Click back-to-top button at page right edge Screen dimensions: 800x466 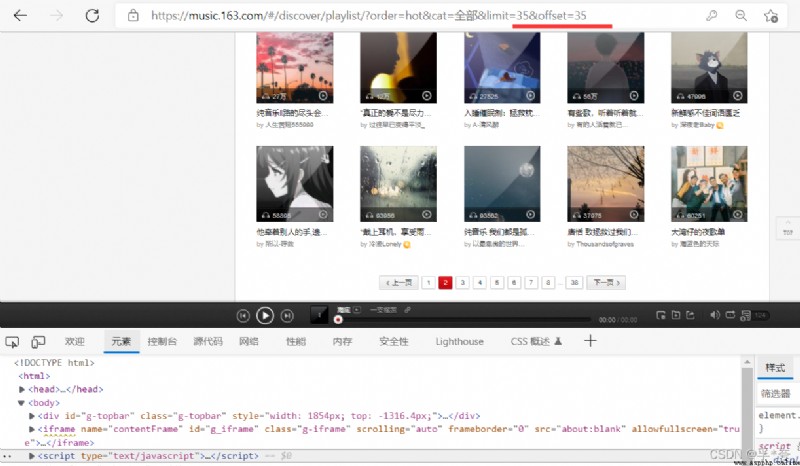click(788, 228)
